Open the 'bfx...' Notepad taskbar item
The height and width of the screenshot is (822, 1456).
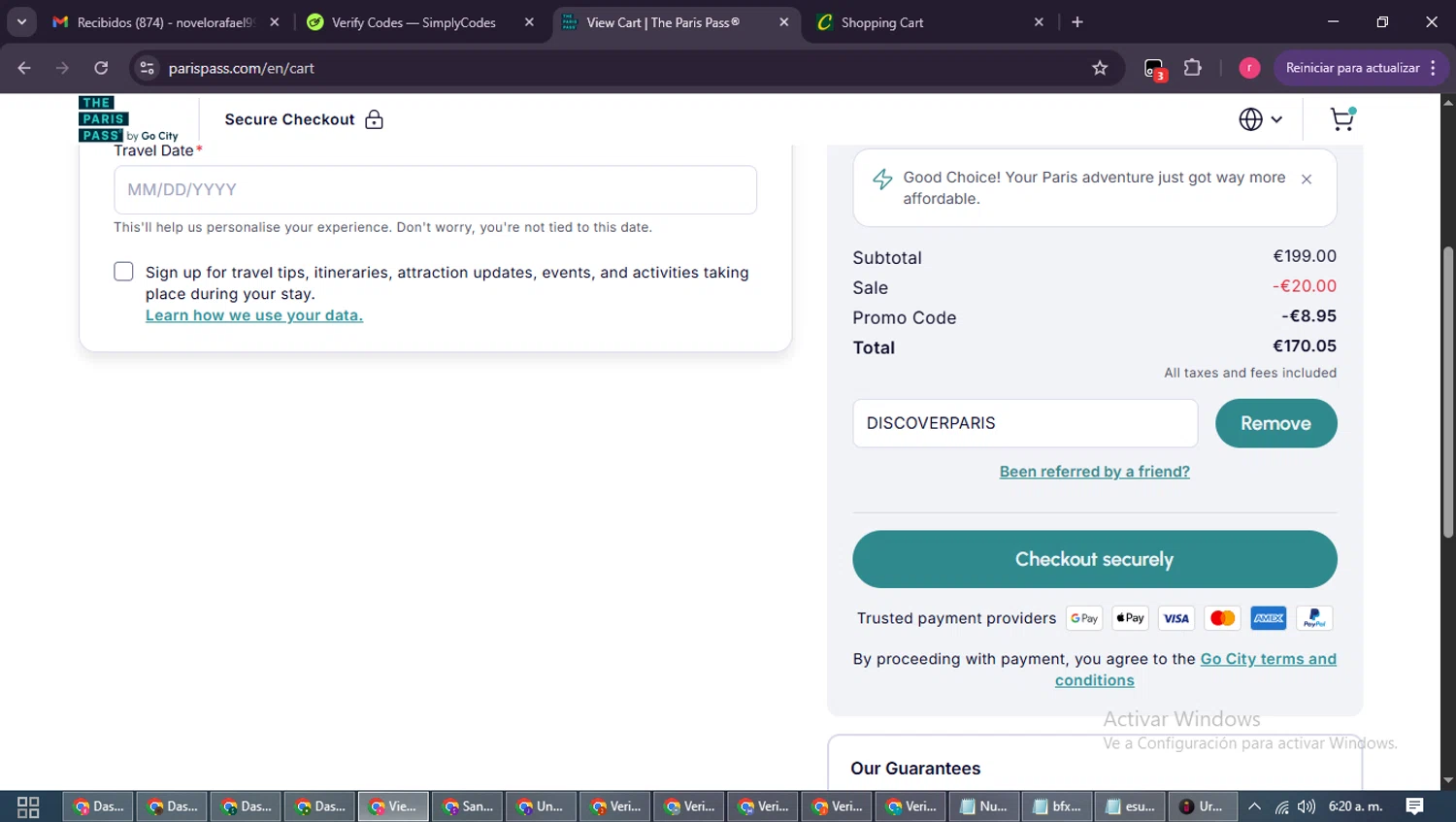pos(1056,806)
